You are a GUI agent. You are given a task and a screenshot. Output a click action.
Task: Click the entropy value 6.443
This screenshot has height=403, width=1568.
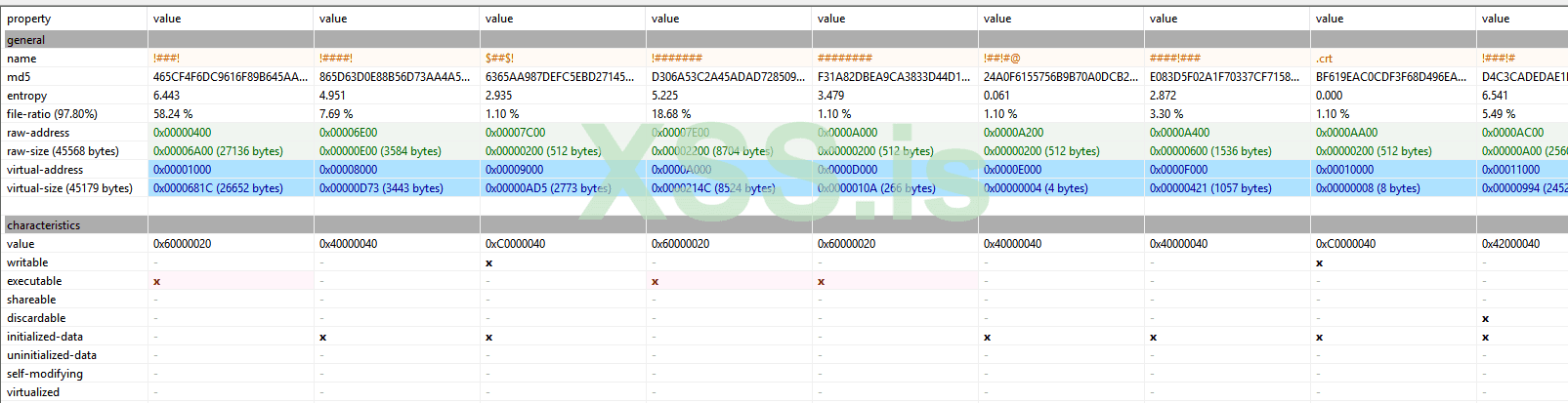pos(167,96)
